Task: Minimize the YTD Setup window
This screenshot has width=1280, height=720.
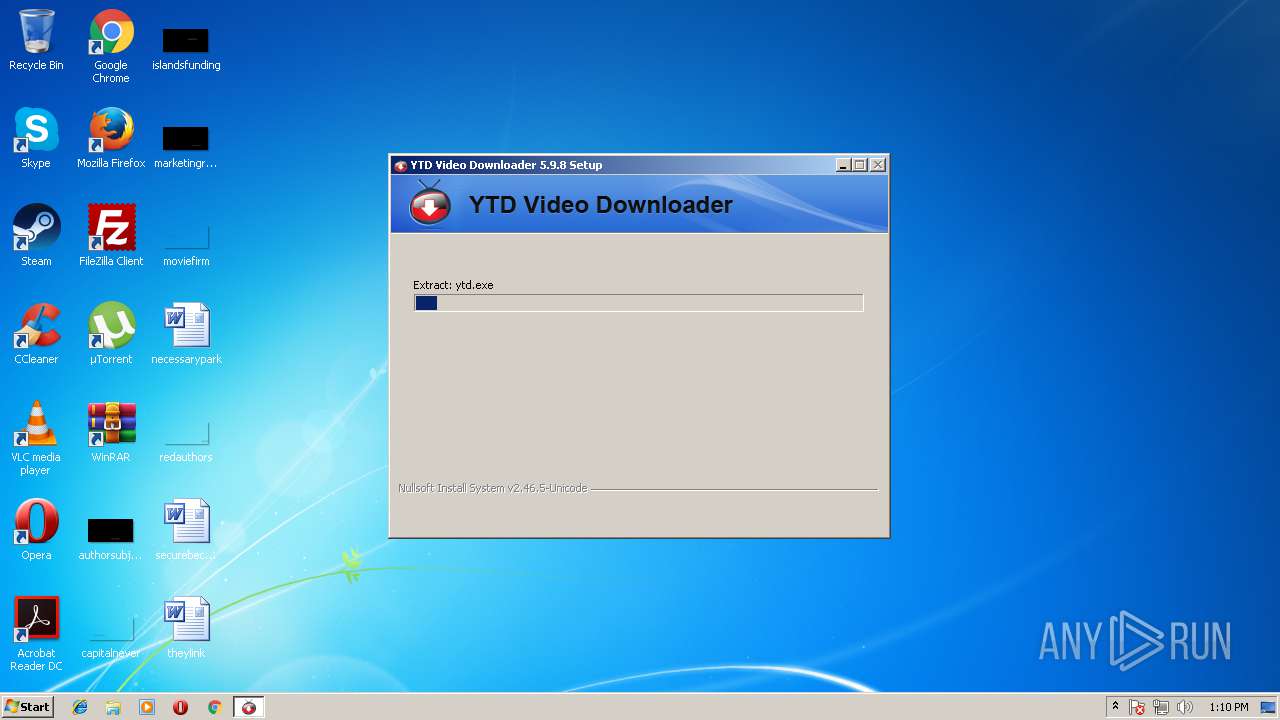Action: point(843,165)
